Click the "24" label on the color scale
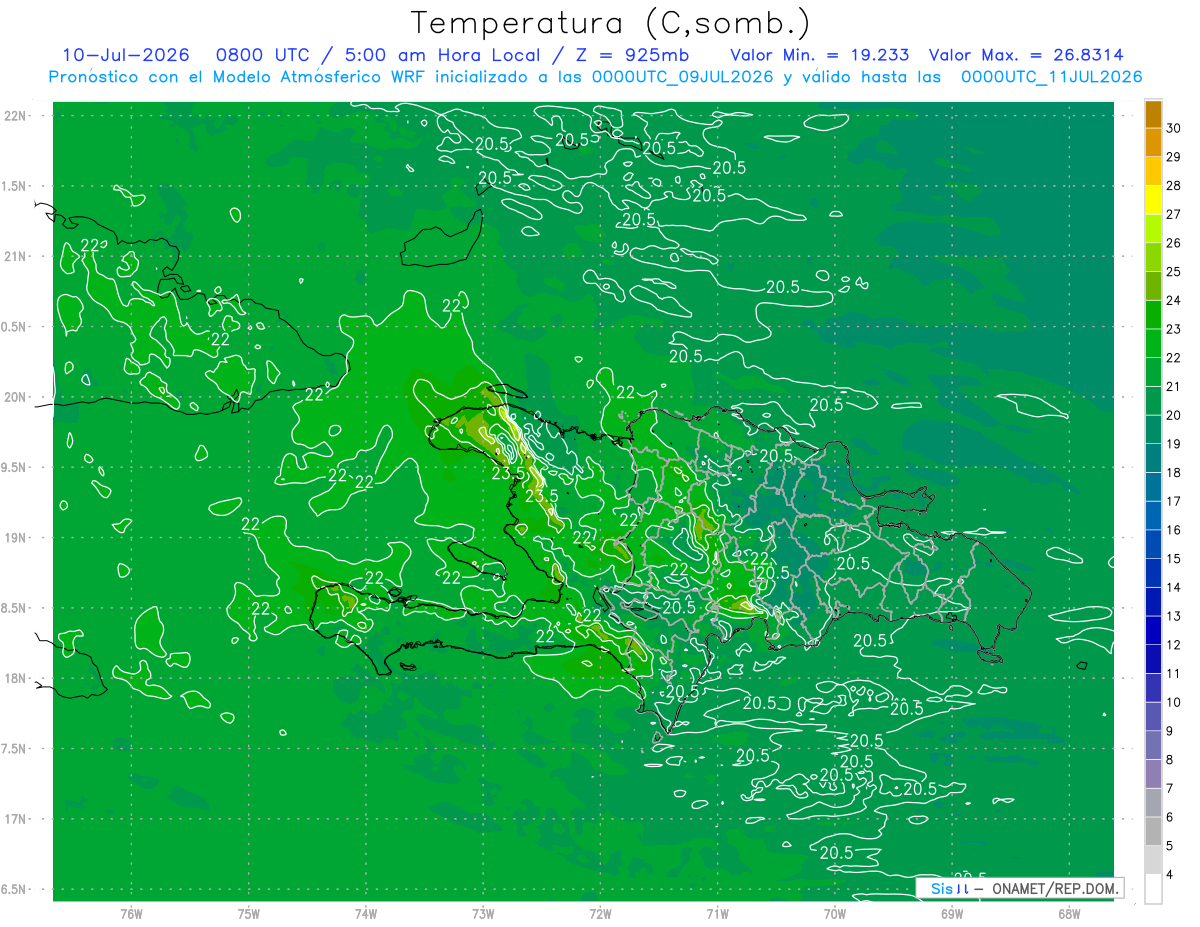Viewport: 1200px width, 927px height. [x=1173, y=300]
